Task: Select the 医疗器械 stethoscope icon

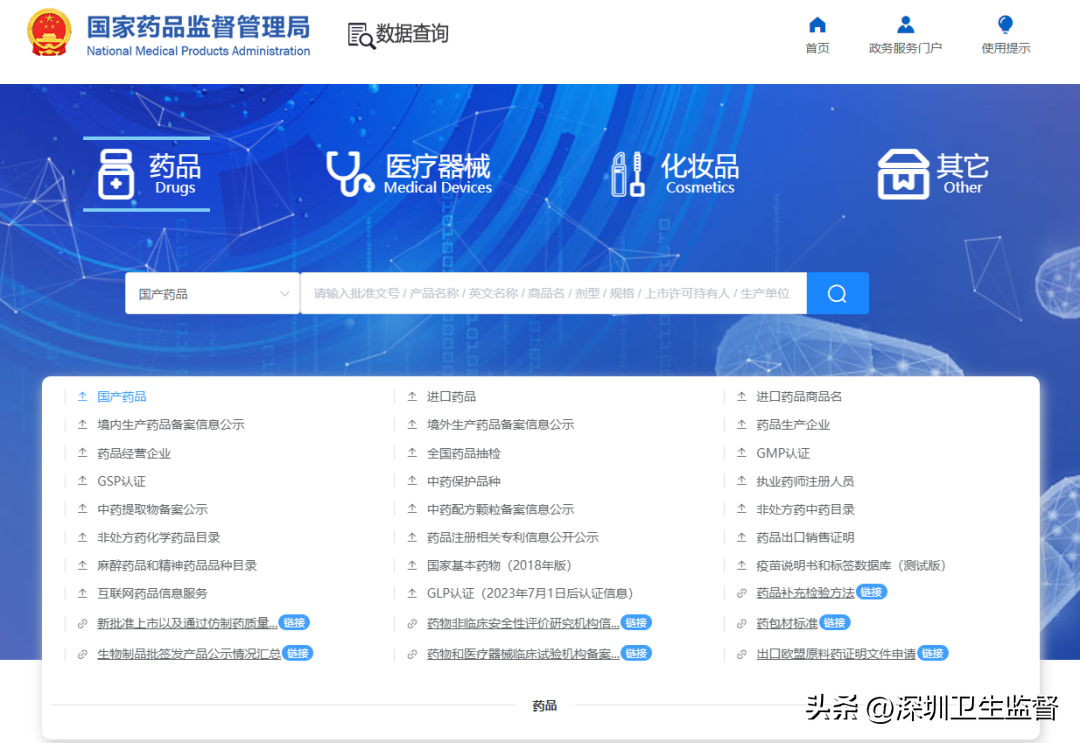Action: point(350,174)
